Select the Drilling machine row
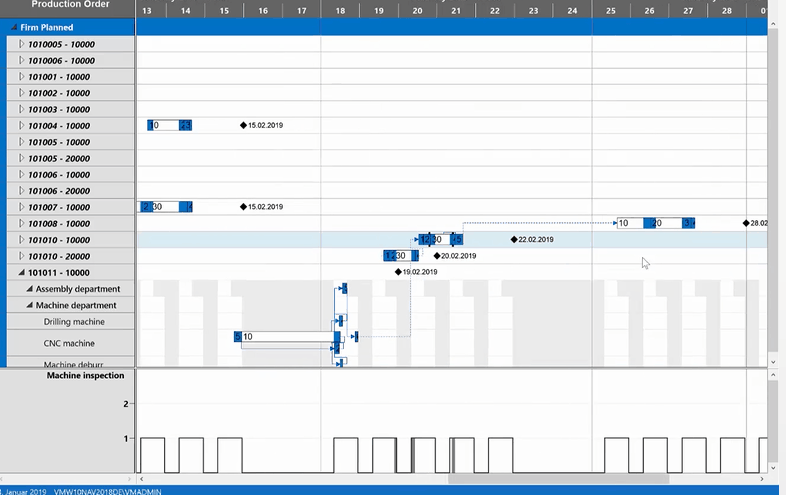Viewport: 786px width, 495px height. (x=73, y=322)
